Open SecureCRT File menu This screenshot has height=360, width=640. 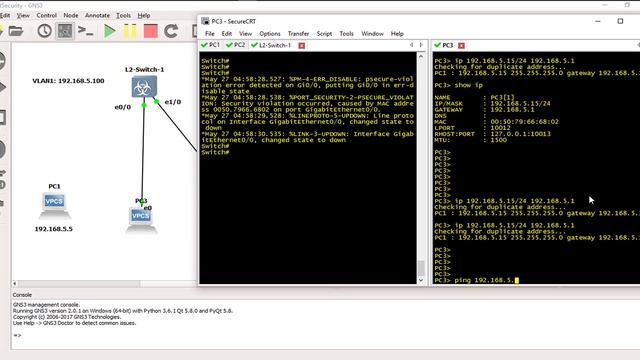point(210,33)
